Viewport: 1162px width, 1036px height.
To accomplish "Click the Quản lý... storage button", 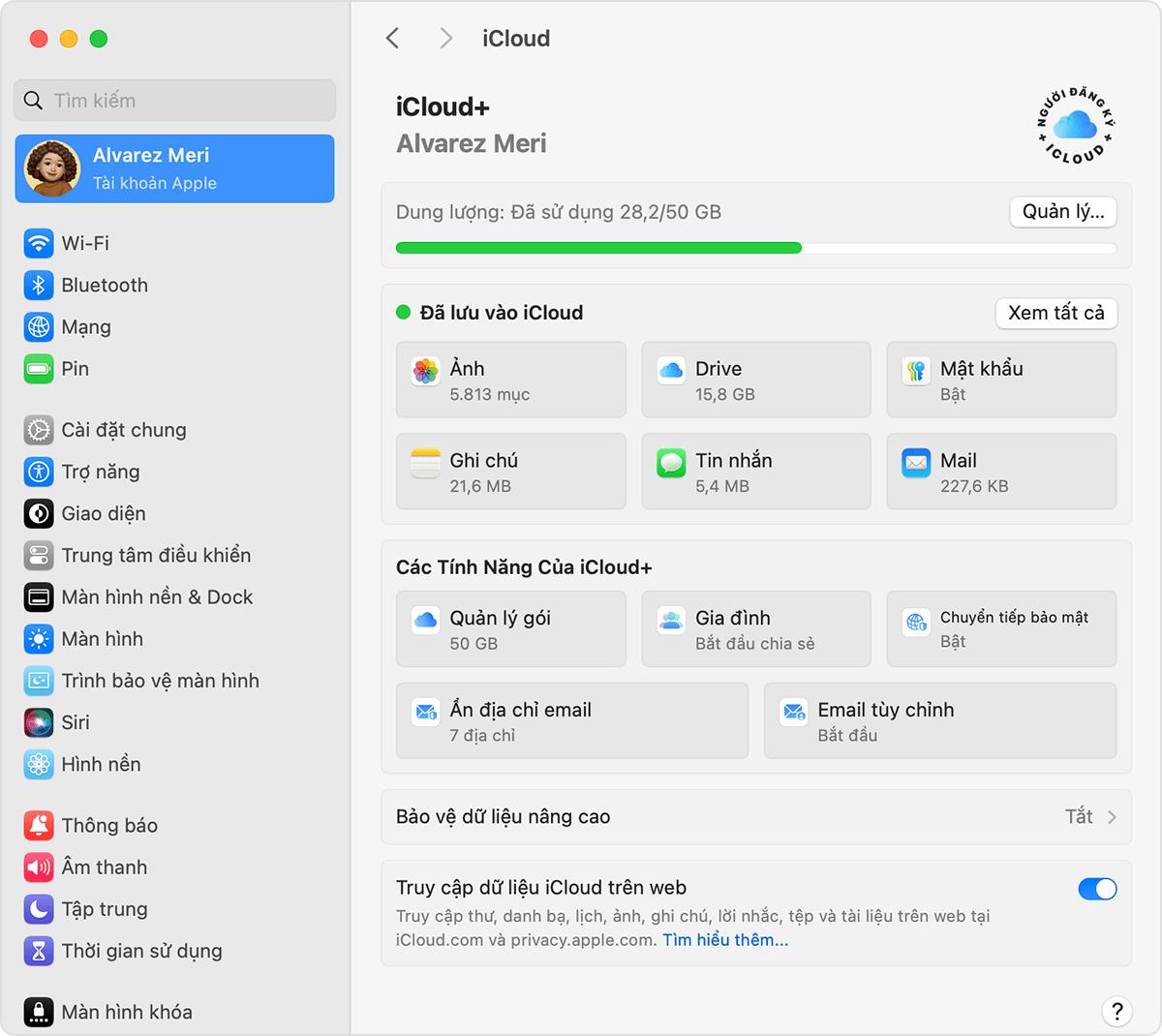I will (x=1062, y=211).
